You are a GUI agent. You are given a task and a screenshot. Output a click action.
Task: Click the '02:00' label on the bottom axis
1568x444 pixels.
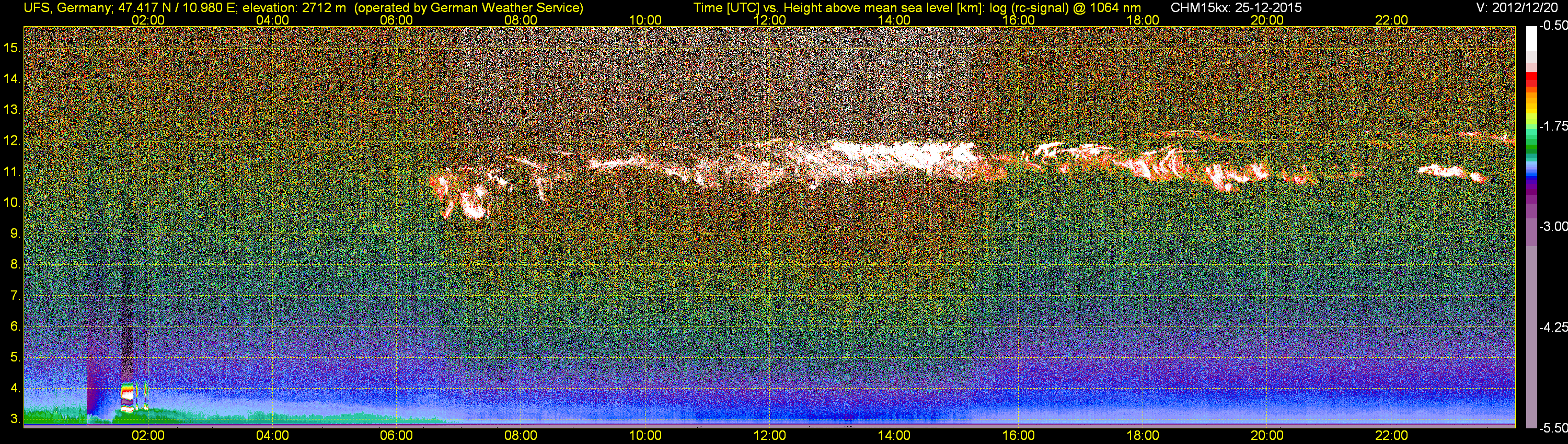click(x=148, y=436)
